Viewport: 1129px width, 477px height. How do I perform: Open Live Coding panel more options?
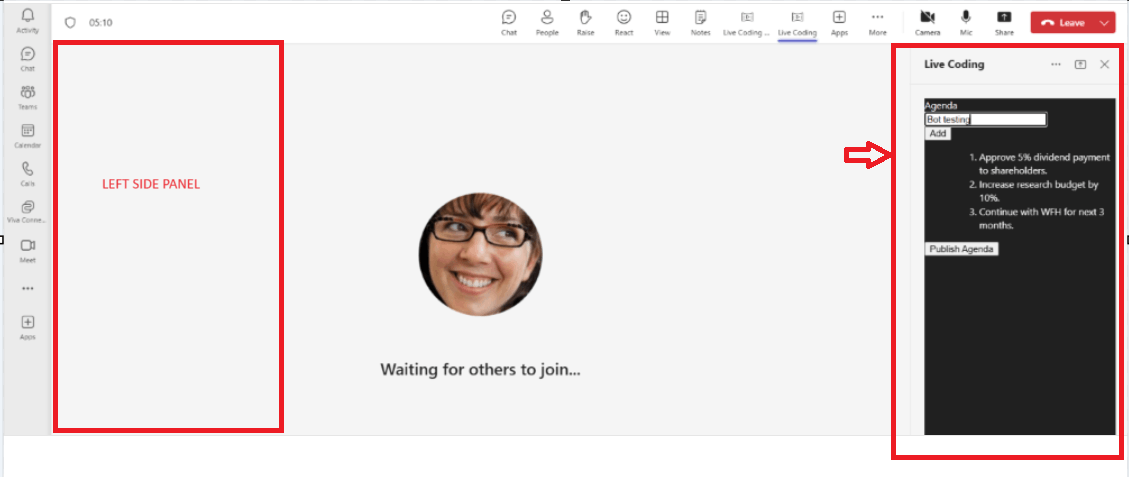[x=1056, y=64]
